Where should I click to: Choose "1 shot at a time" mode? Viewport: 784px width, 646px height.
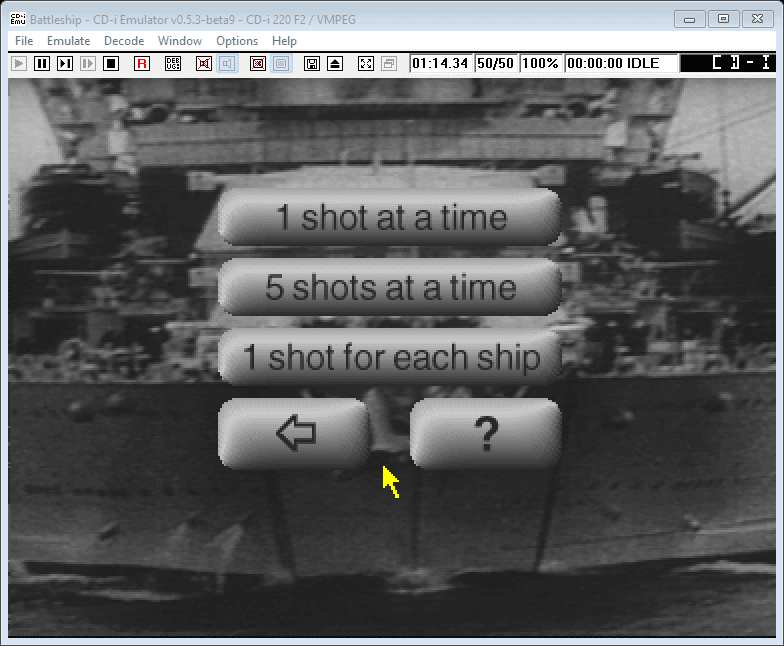390,218
